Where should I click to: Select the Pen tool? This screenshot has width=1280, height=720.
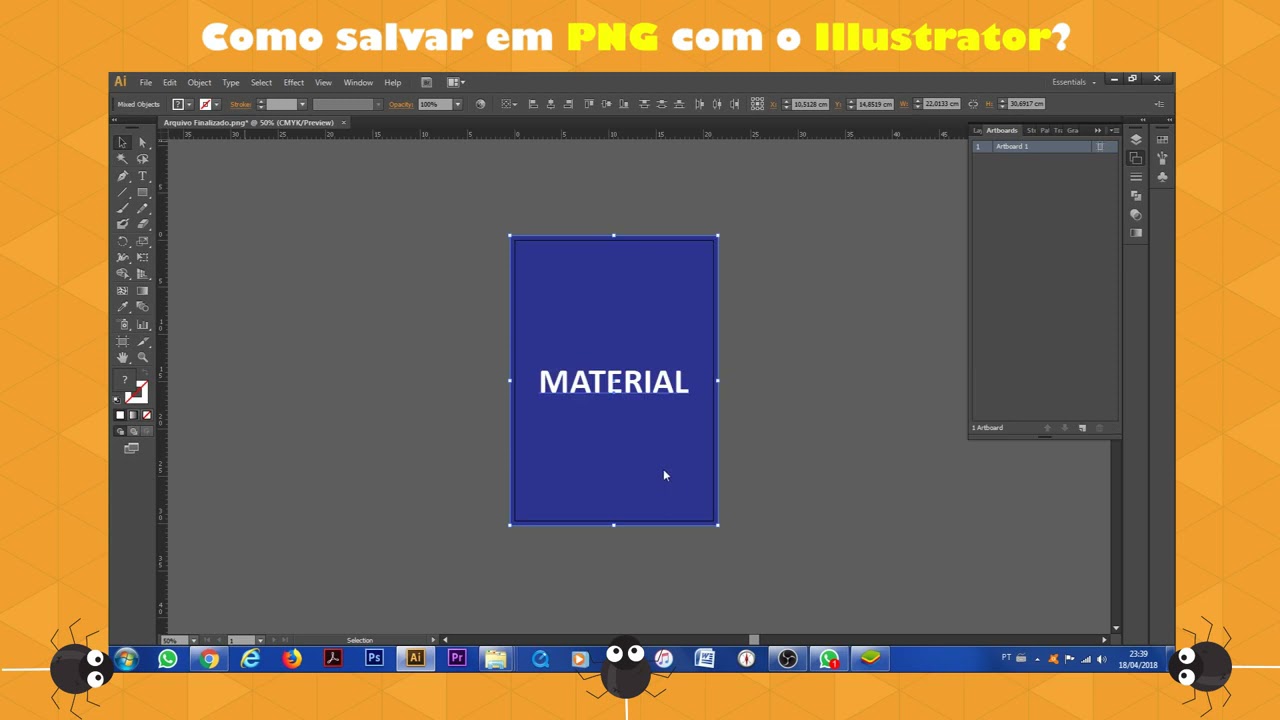click(122, 176)
